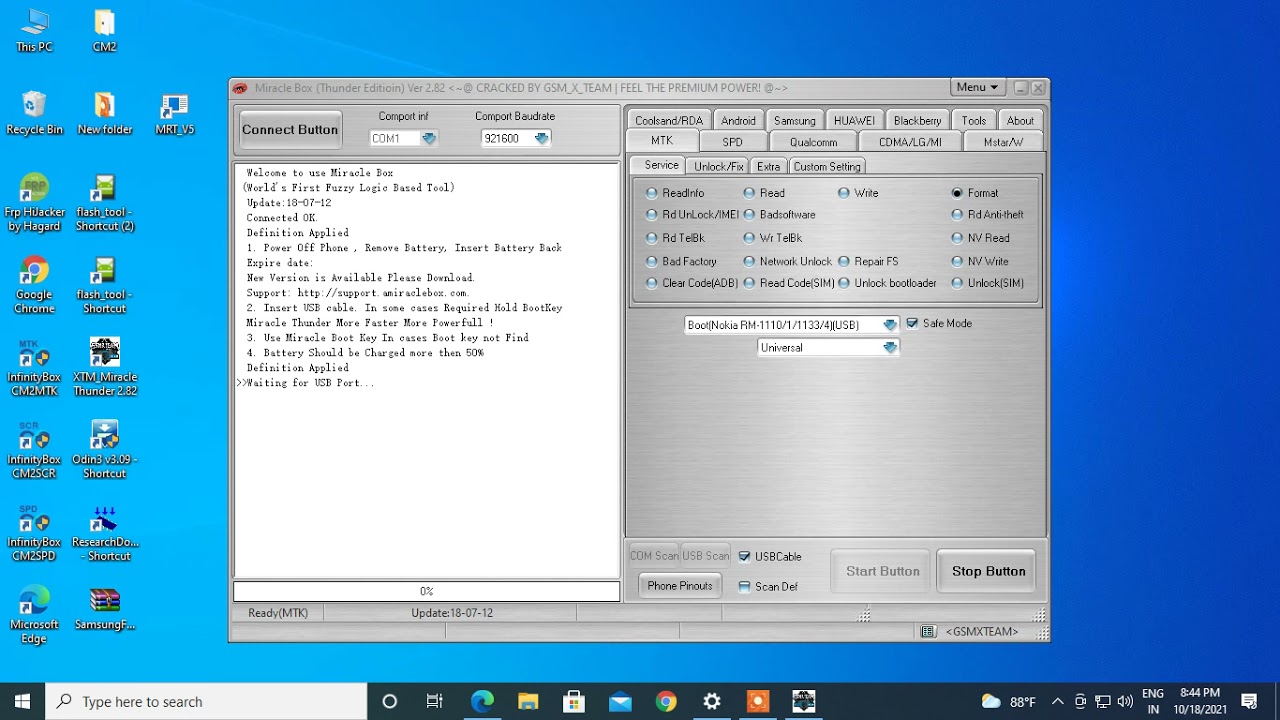Select the Unlock bootloader radio button

(x=888, y=283)
